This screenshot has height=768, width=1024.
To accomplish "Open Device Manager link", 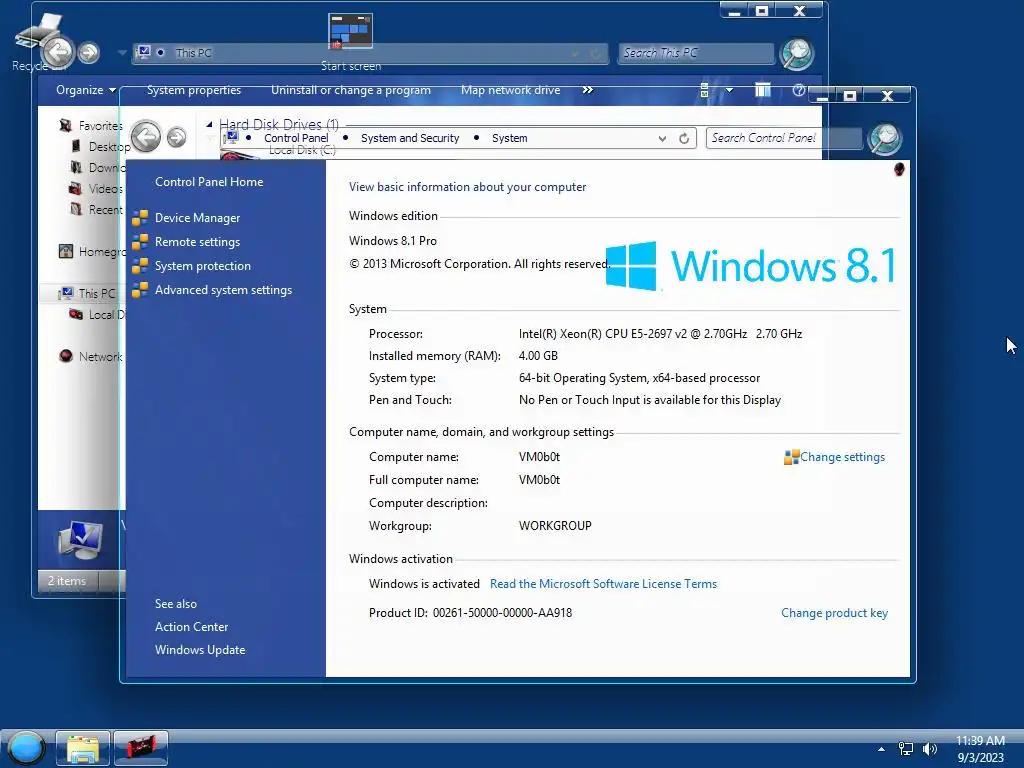I will [197, 218].
